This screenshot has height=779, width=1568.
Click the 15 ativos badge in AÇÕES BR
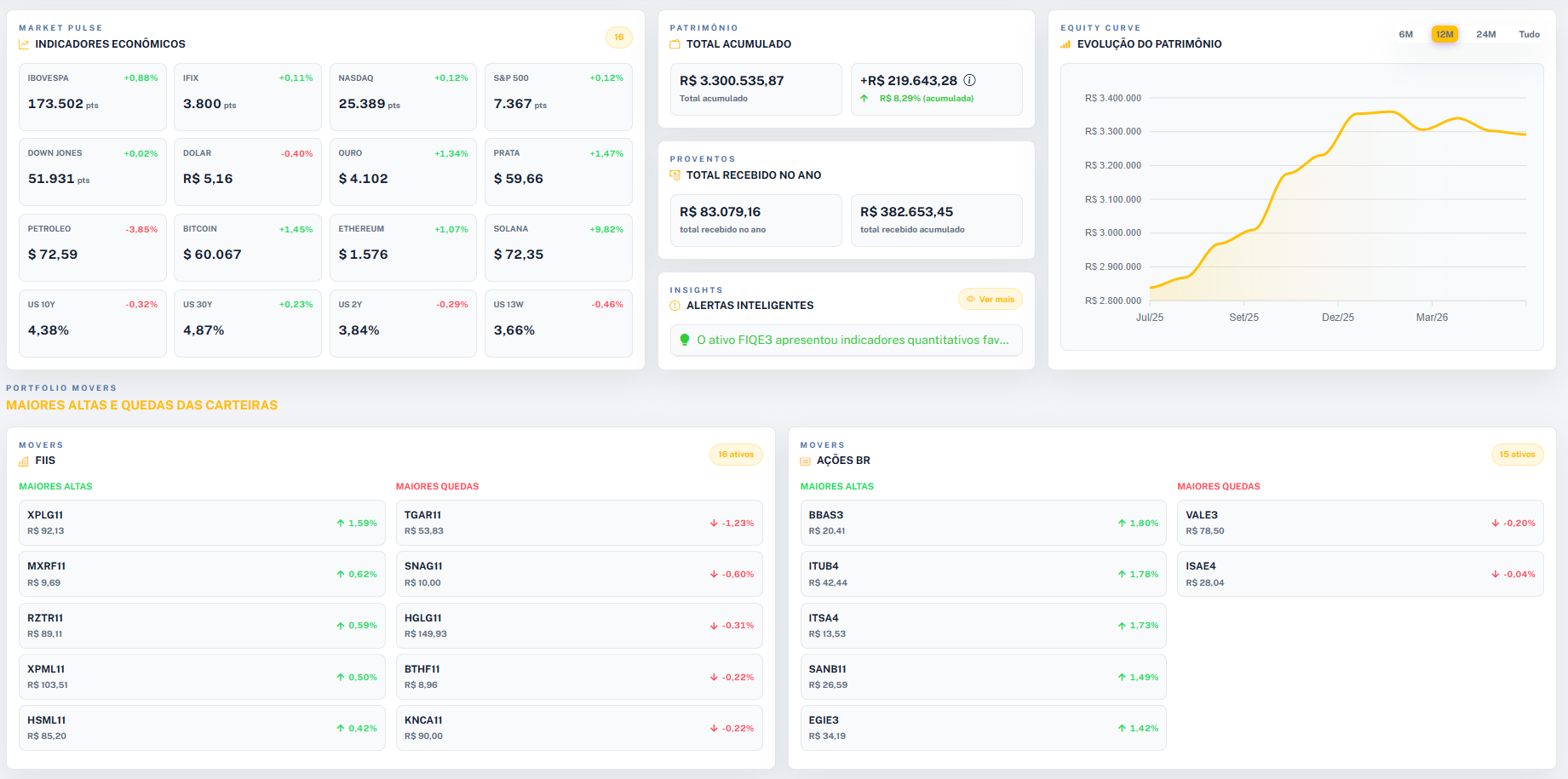tap(1517, 455)
